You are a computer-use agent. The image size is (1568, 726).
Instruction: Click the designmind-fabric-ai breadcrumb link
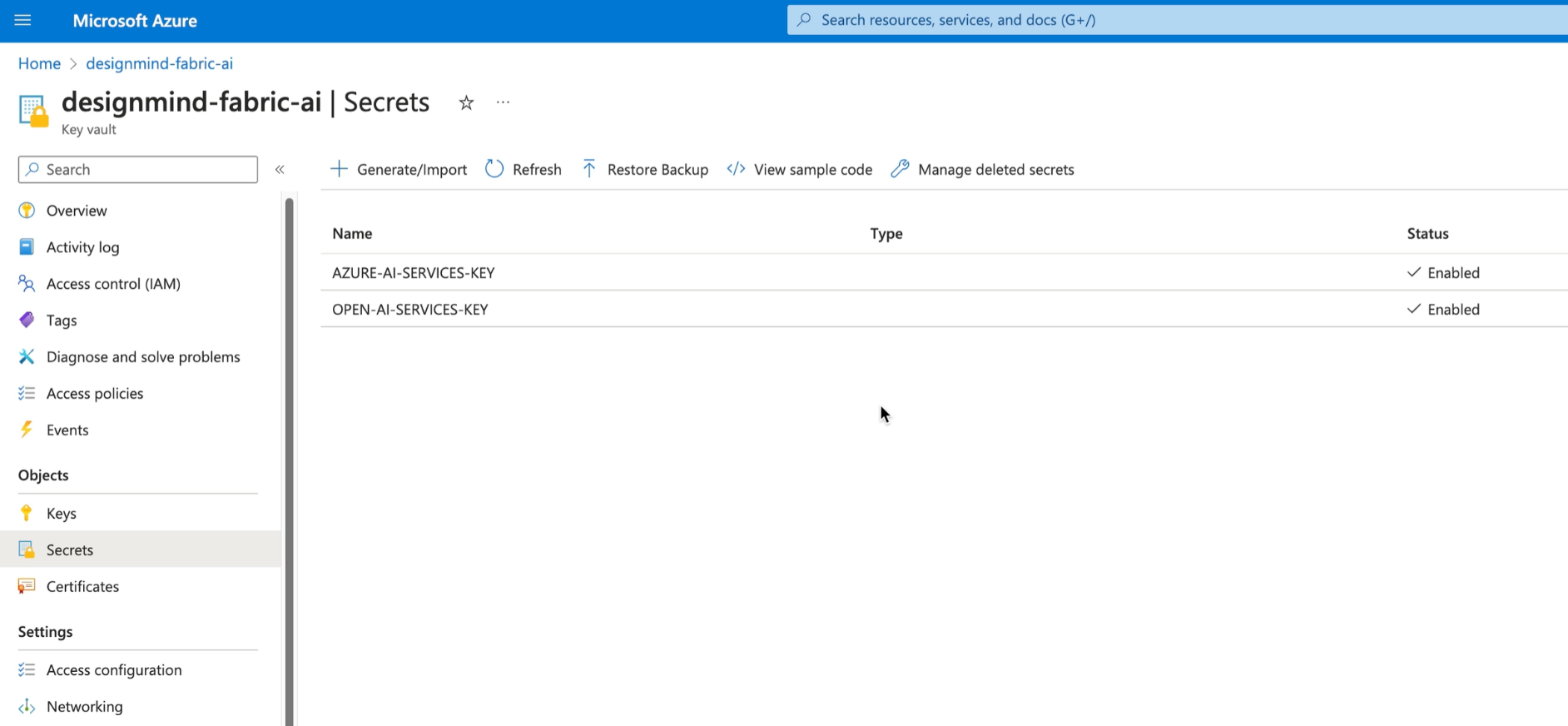click(x=159, y=64)
